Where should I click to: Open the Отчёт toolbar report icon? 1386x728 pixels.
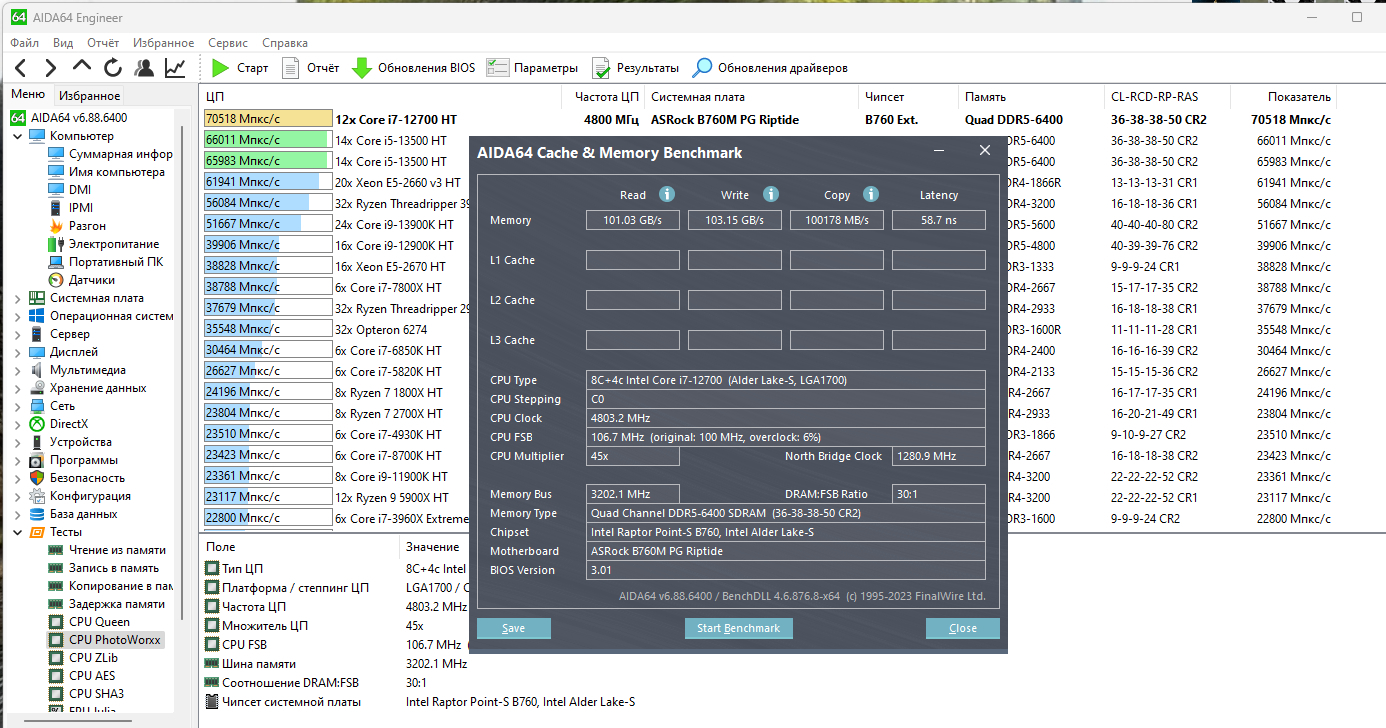pyautogui.click(x=291, y=68)
